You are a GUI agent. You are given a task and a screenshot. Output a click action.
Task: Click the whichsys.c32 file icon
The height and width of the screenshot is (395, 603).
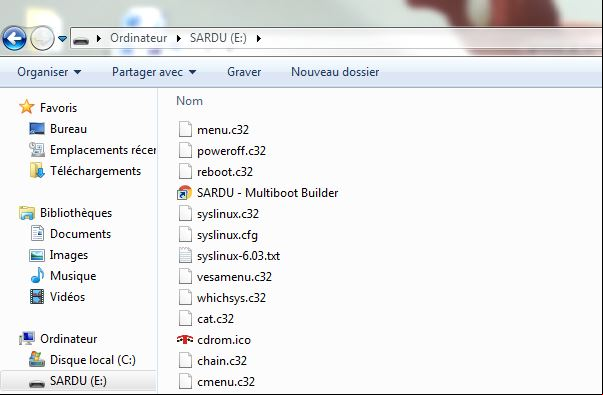tap(185, 297)
